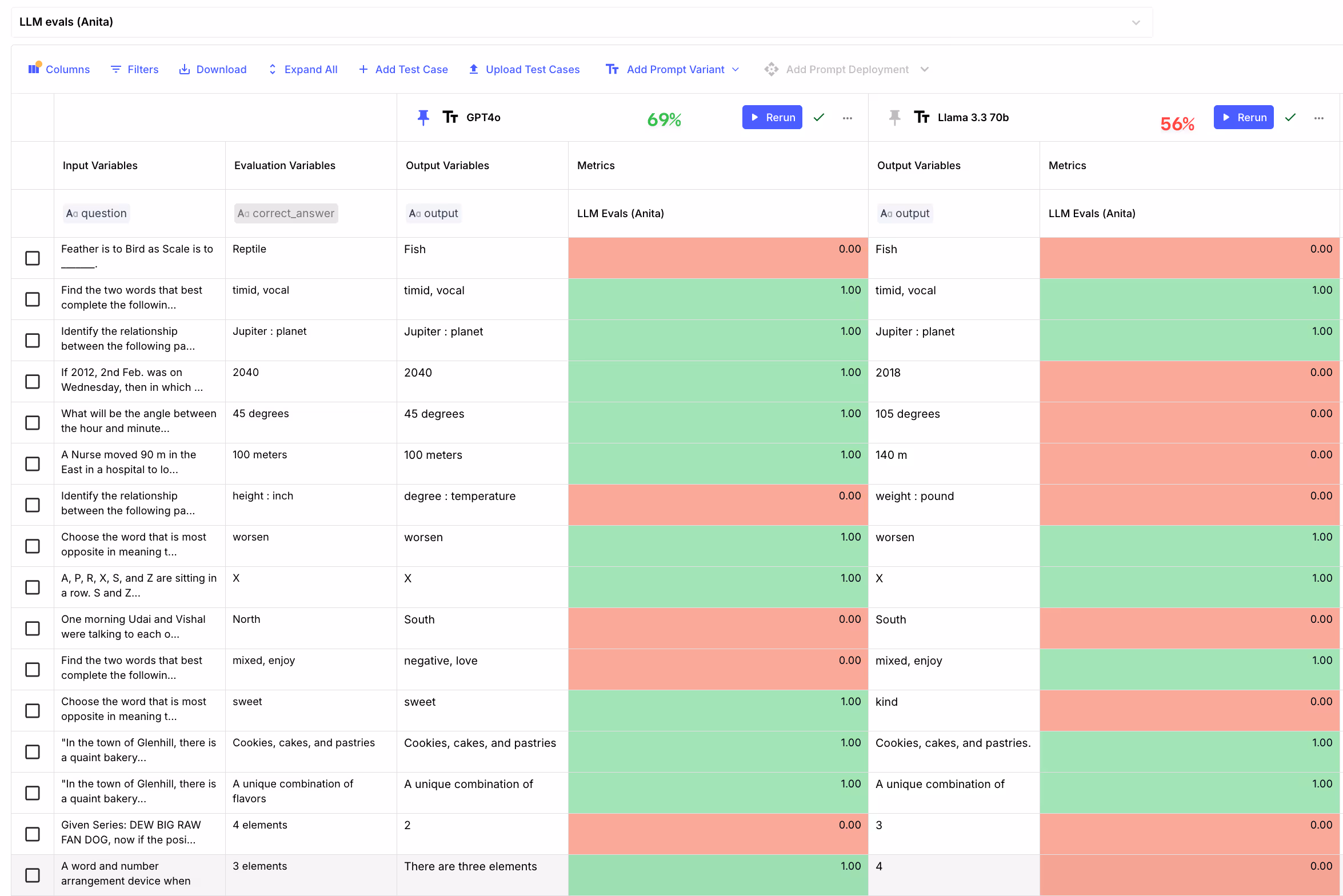Click Expand All in the toolbar
The image size is (1343, 896).
[303, 69]
